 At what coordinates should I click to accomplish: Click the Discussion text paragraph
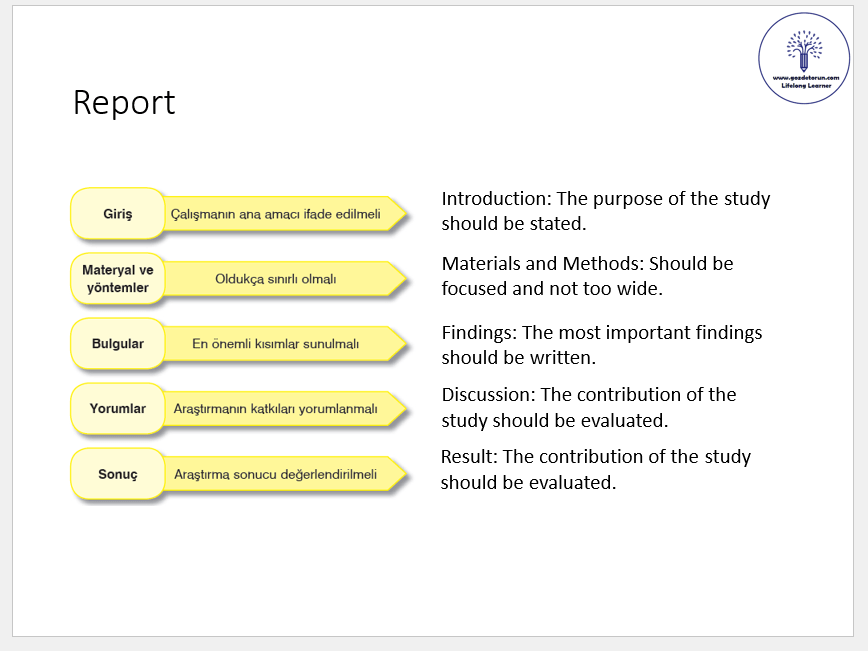pos(590,407)
